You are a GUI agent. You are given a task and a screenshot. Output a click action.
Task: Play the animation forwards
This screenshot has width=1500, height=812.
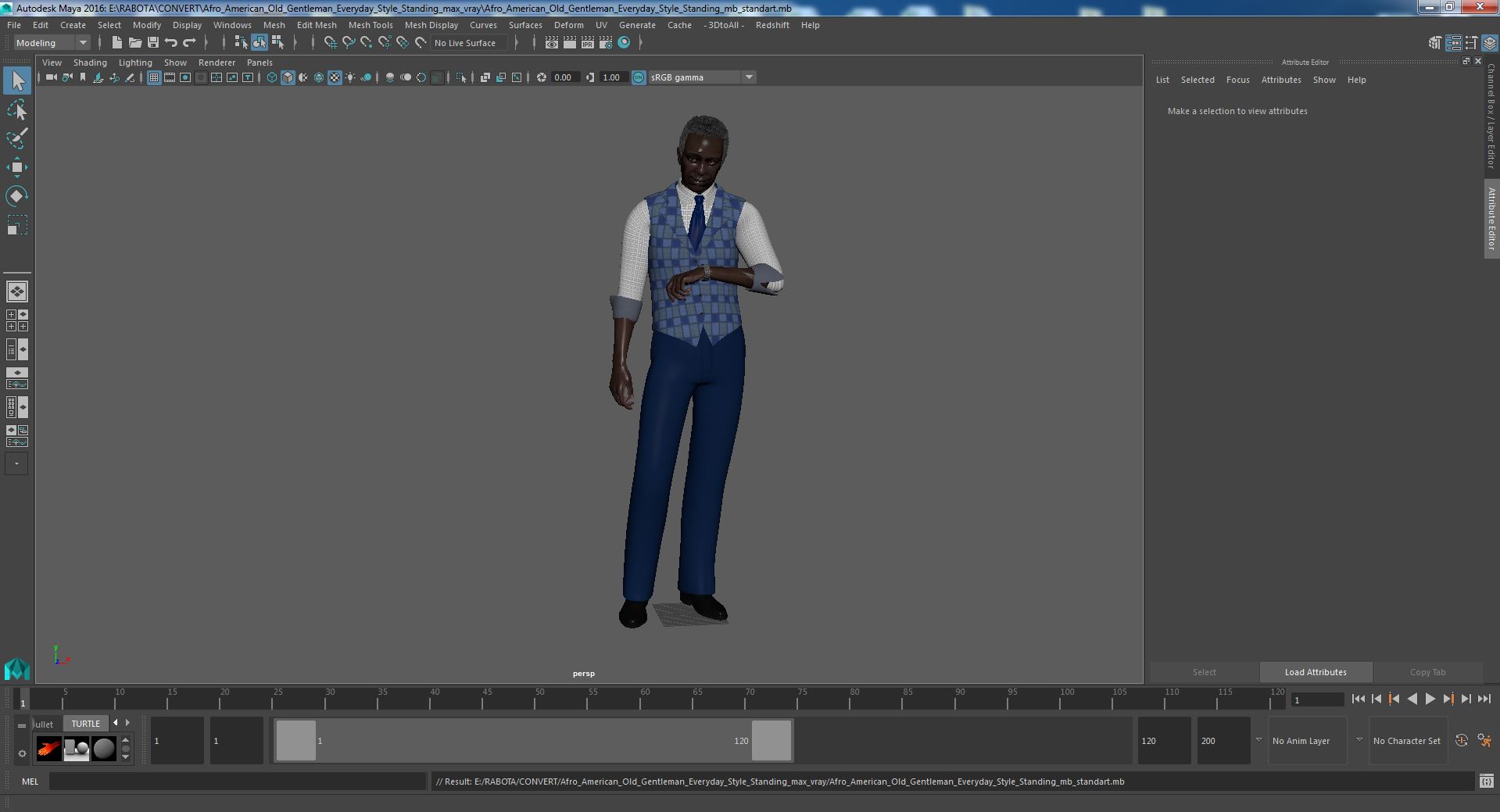1430,699
